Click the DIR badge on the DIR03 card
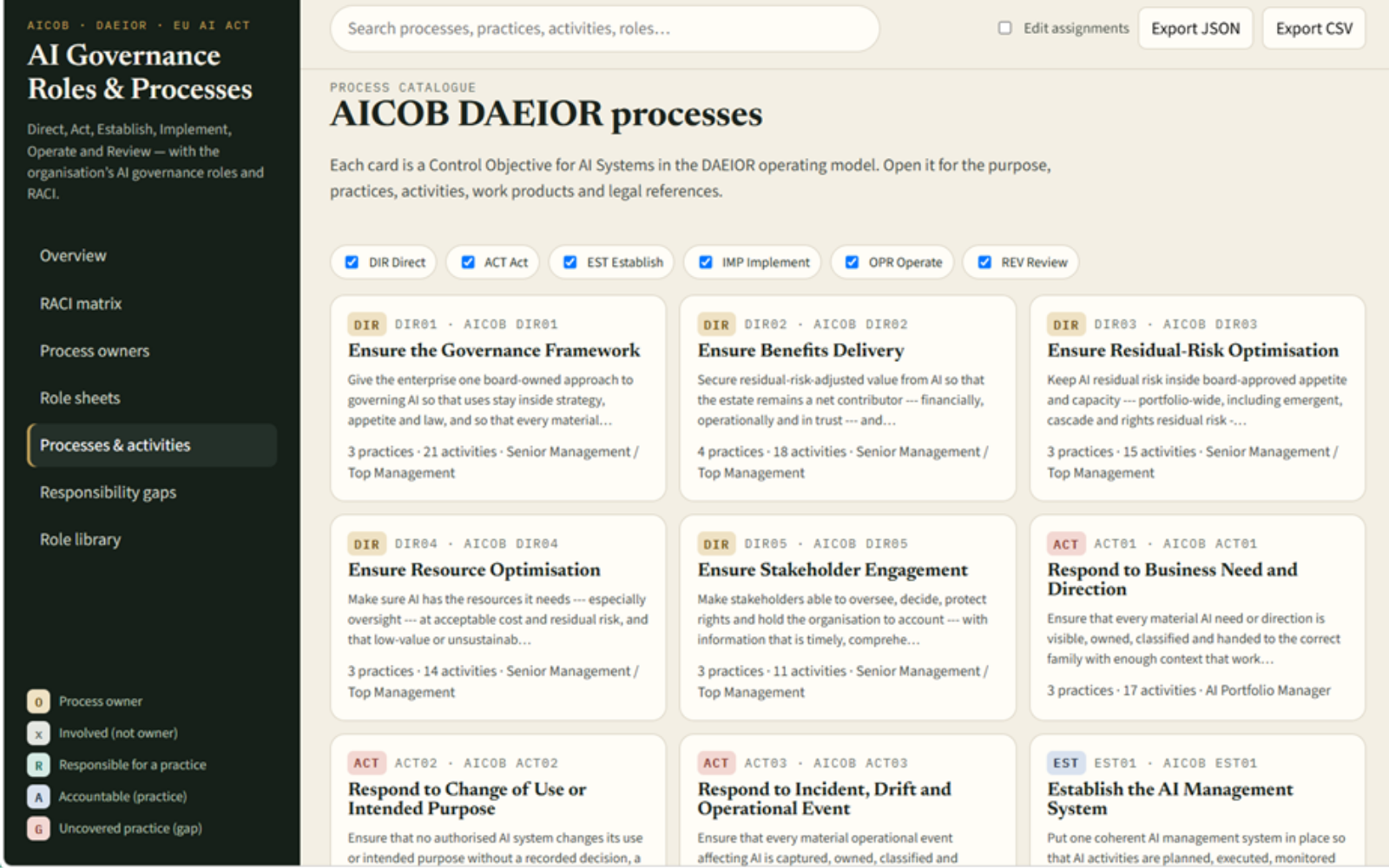 pyautogui.click(x=1066, y=325)
